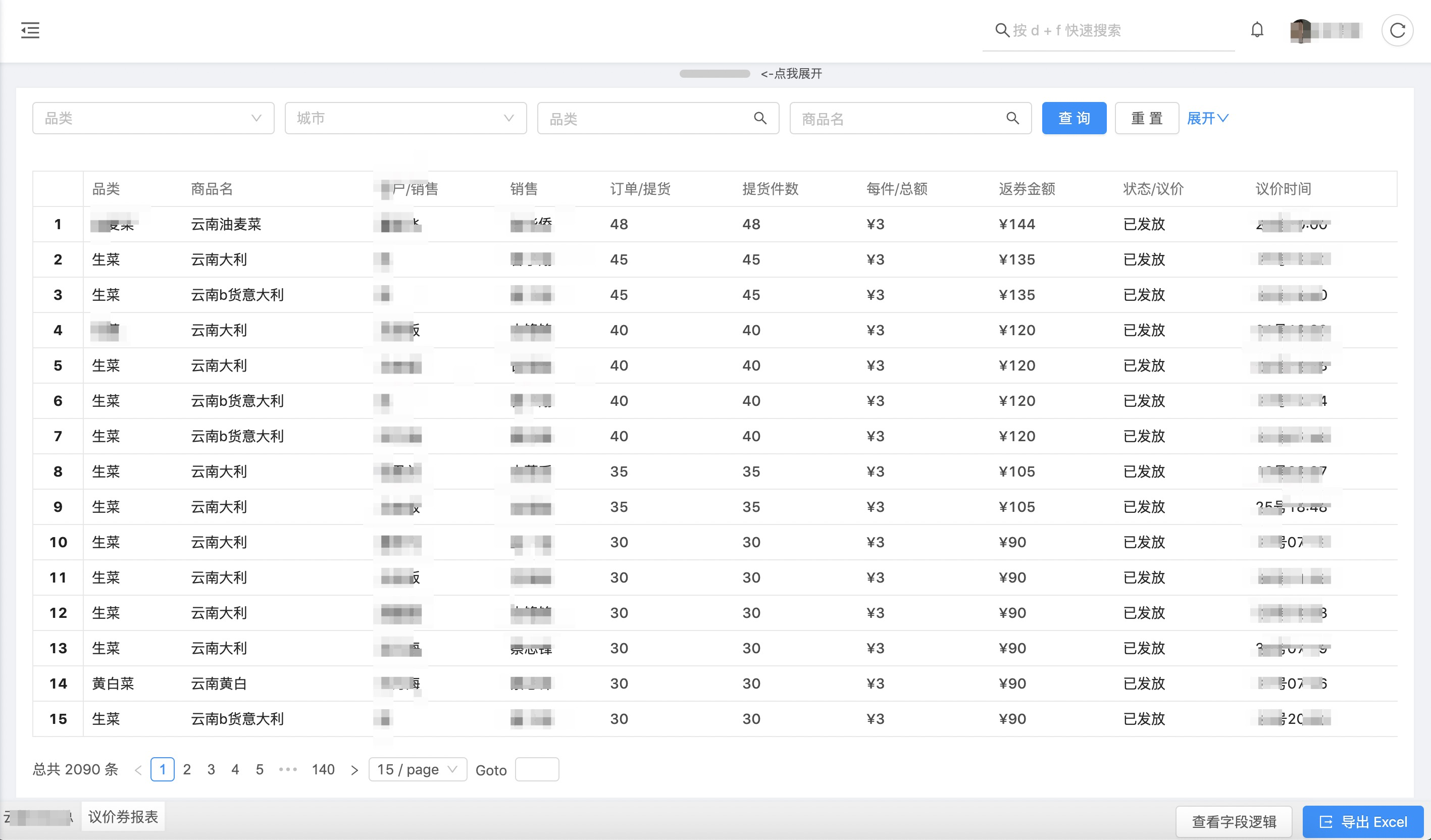Open the notification bell
1431x840 pixels.
point(1257,30)
